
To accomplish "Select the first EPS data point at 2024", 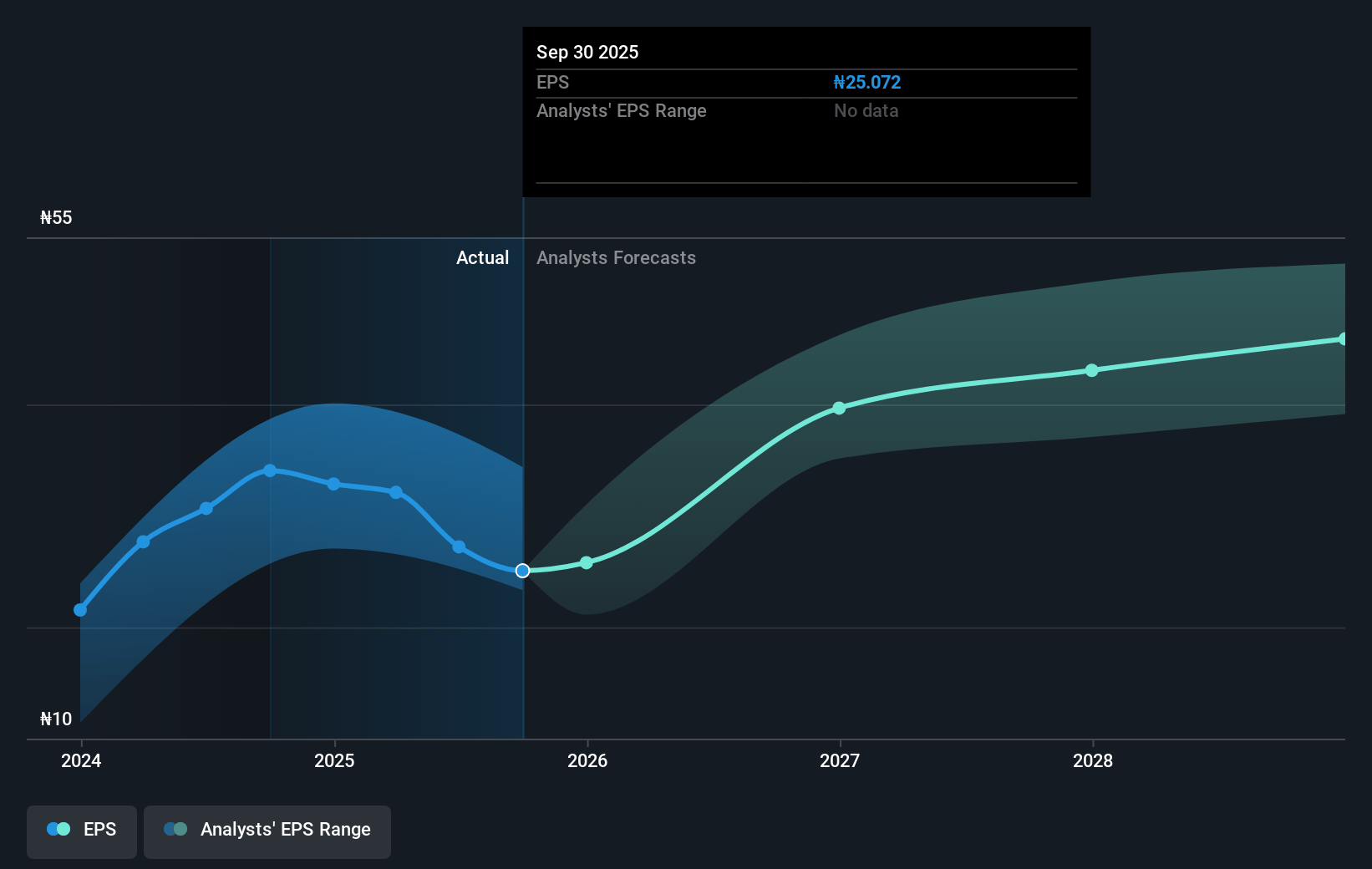I will [x=80, y=610].
